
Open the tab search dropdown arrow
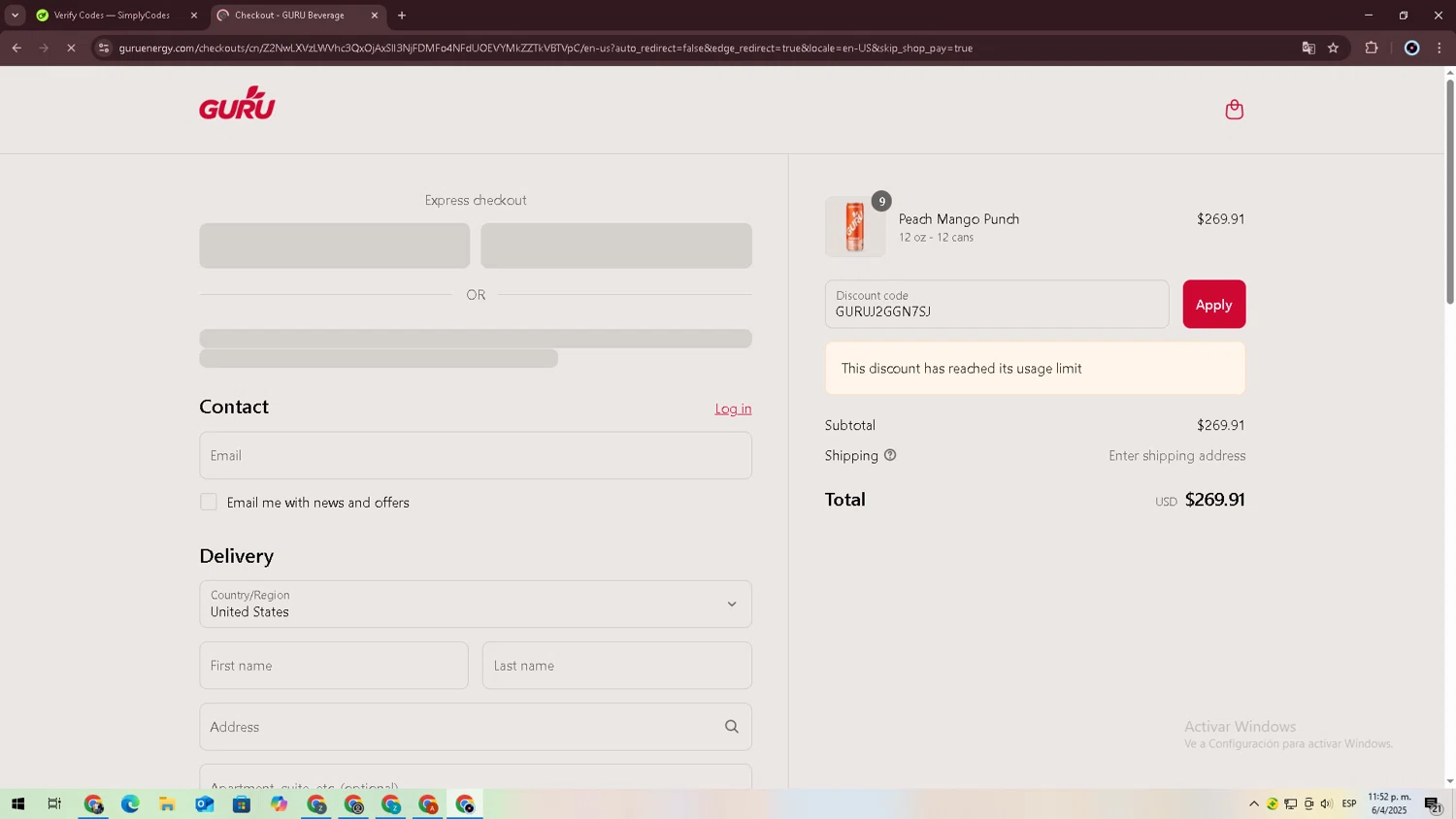[15, 16]
